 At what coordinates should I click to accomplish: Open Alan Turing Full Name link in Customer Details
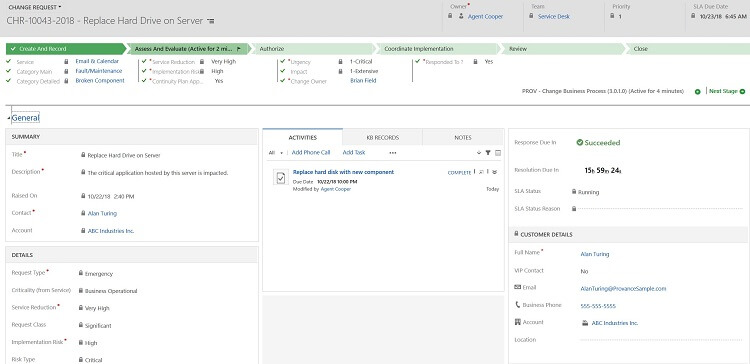595,254
